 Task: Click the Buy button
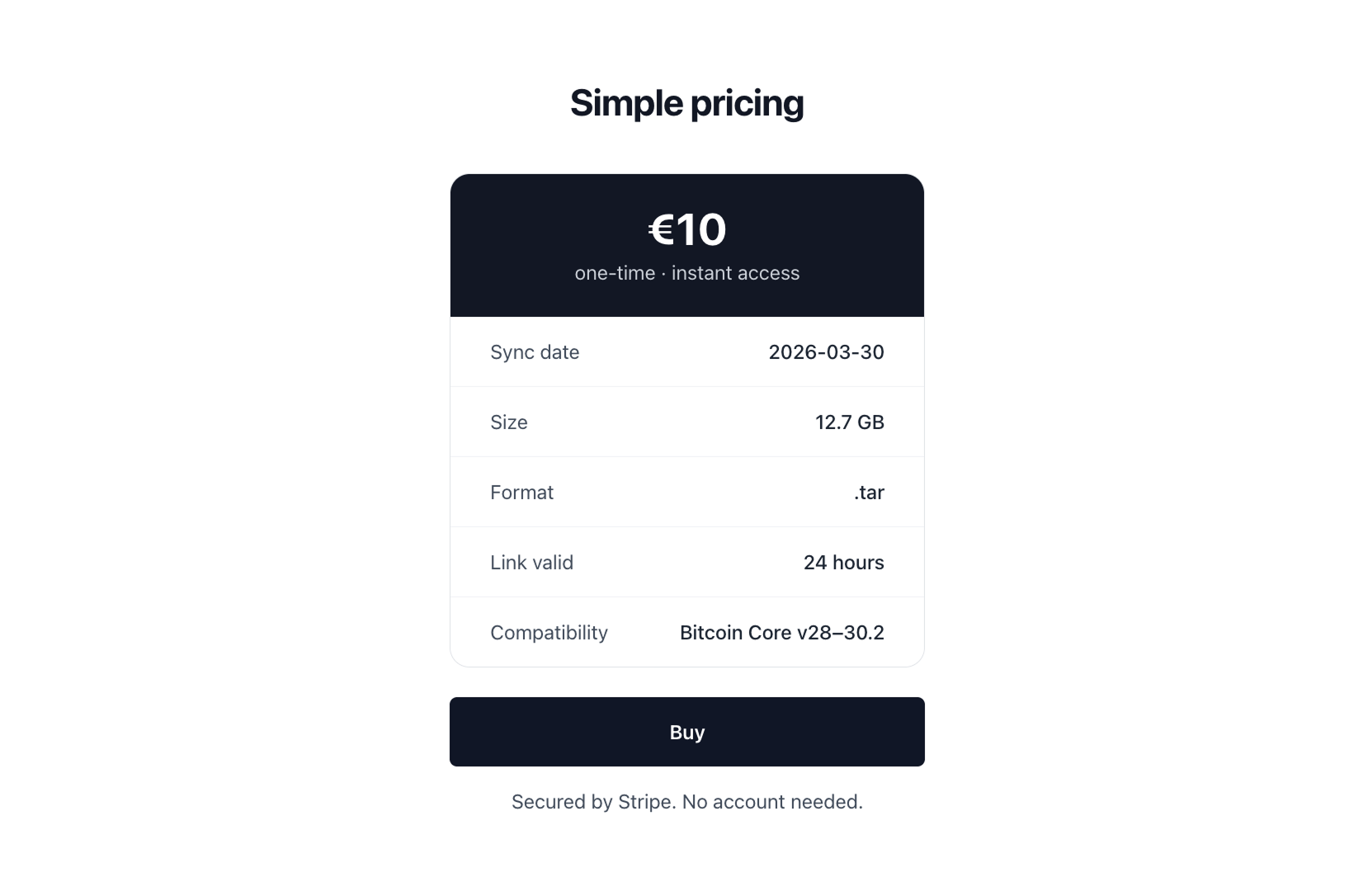(x=686, y=731)
